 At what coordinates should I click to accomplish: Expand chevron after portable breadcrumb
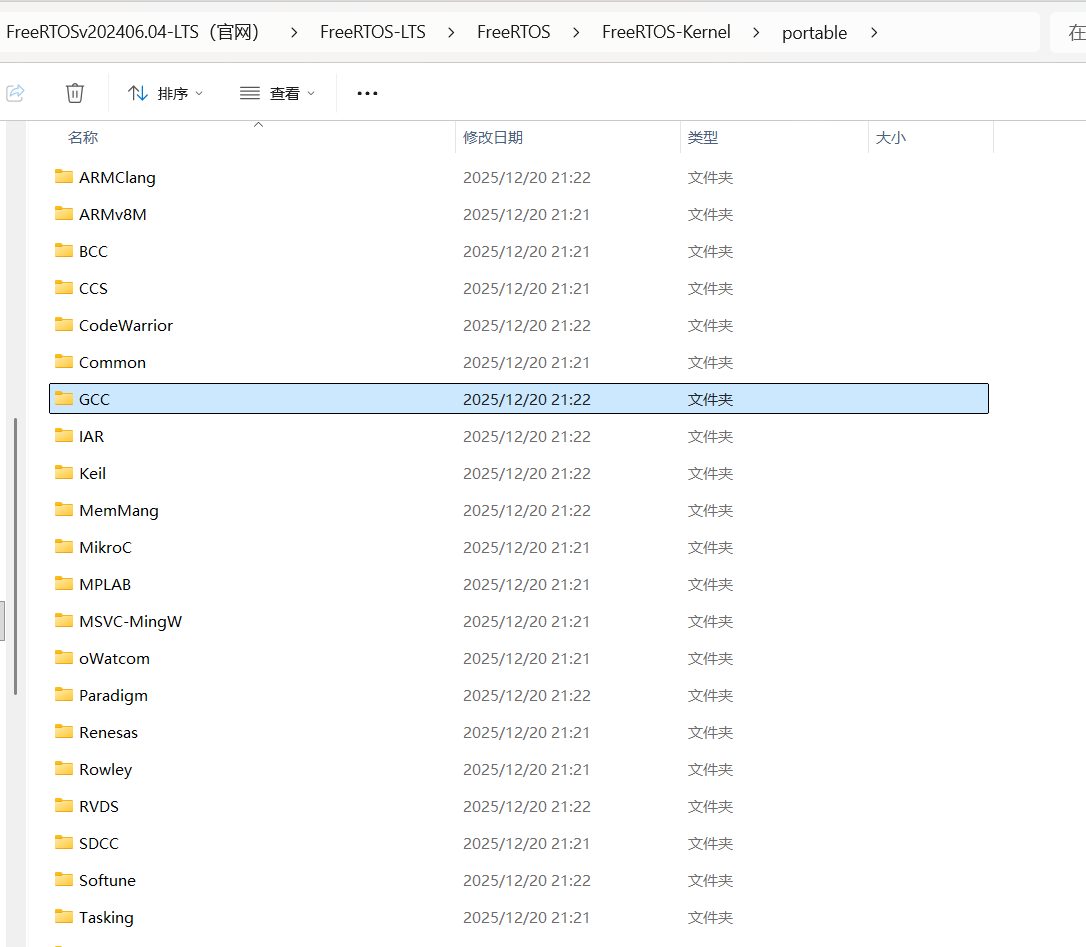[x=874, y=33]
